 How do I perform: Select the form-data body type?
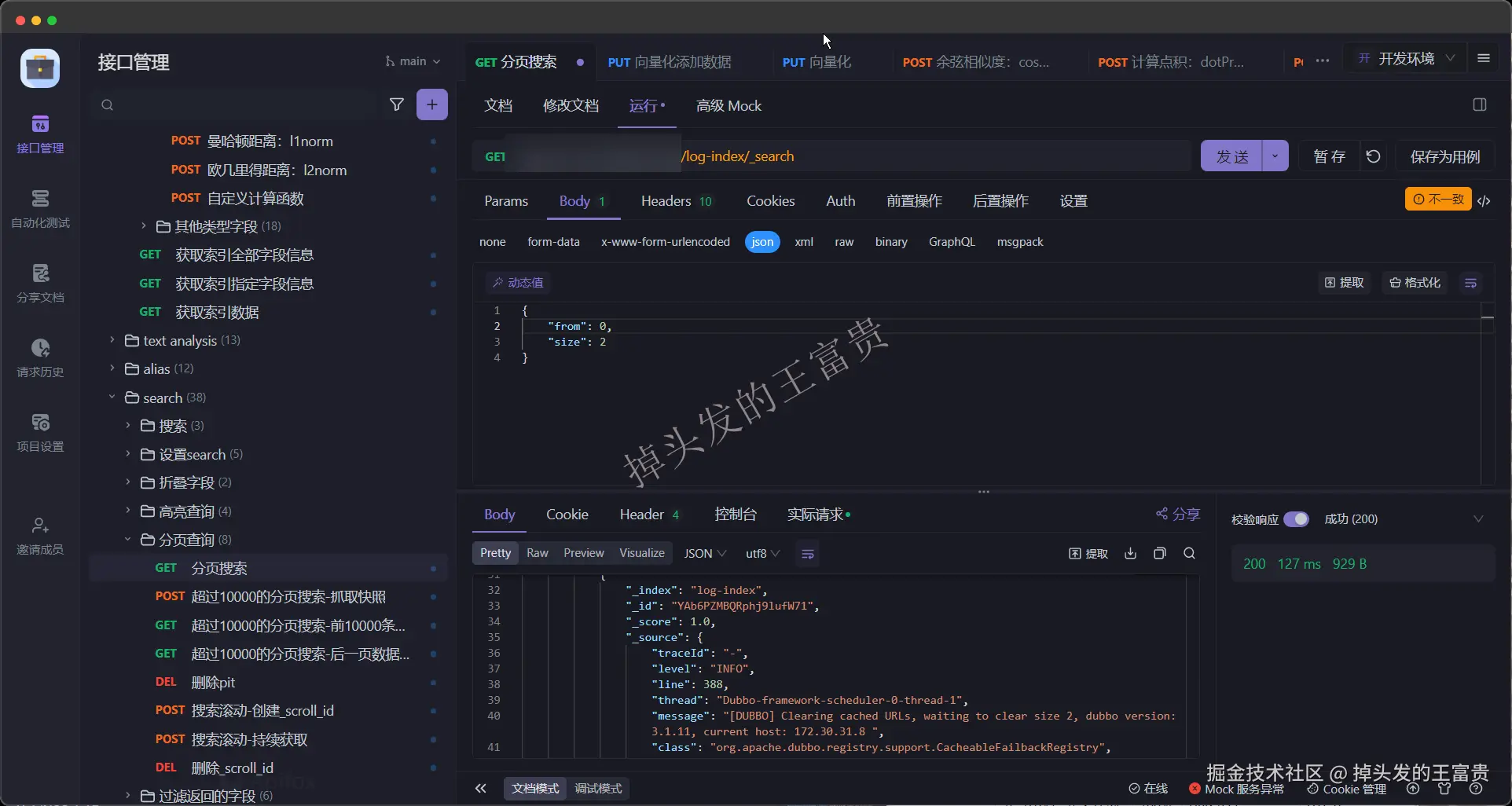pyautogui.click(x=553, y=242)
